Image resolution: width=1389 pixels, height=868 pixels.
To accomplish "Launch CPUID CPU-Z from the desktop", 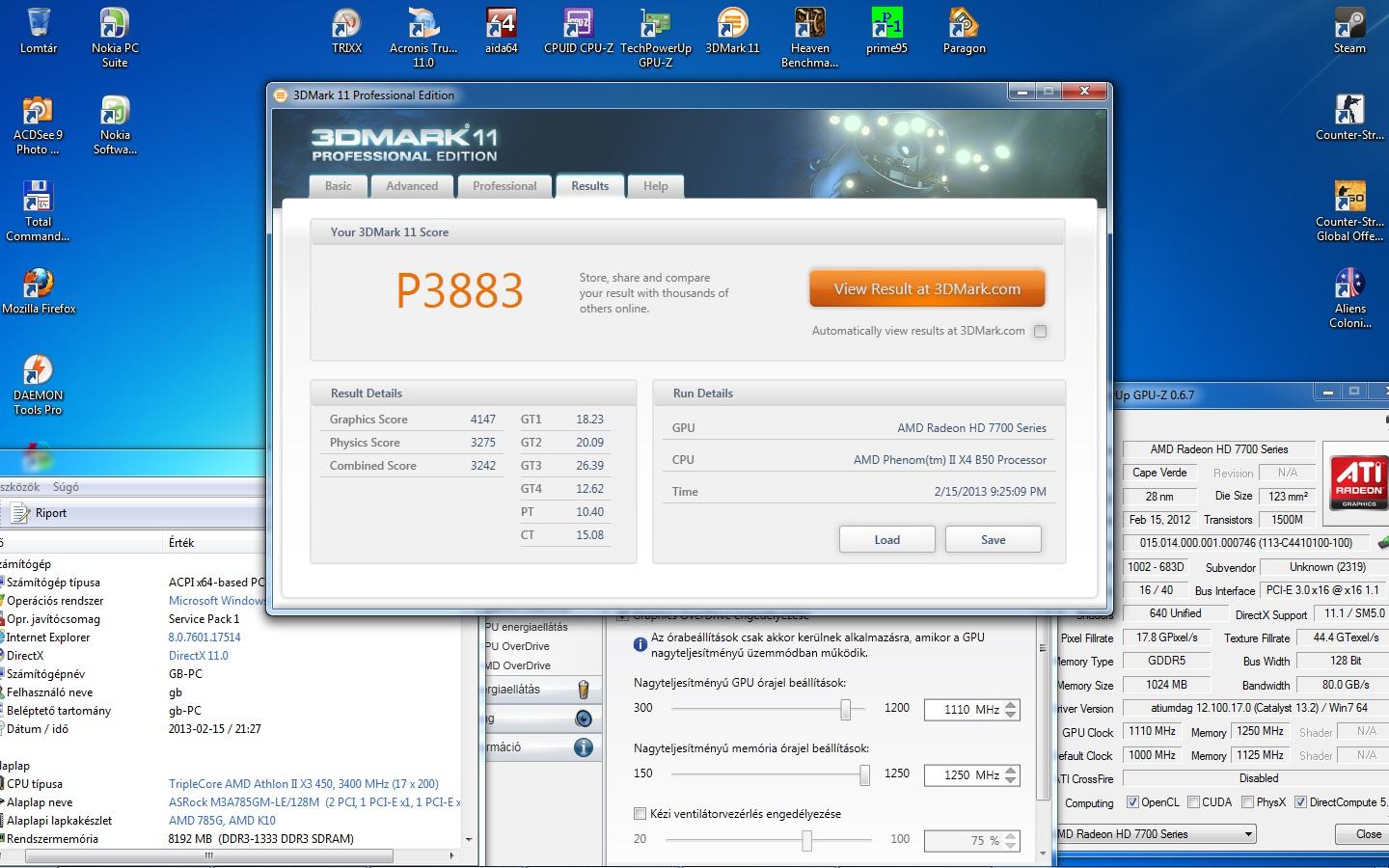I will [578, 30].
